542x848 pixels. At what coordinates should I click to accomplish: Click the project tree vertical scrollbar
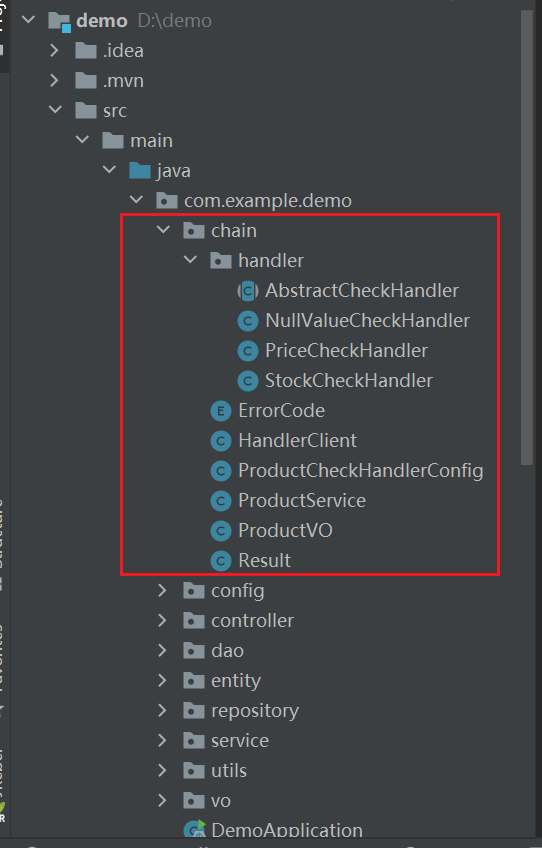527,238
